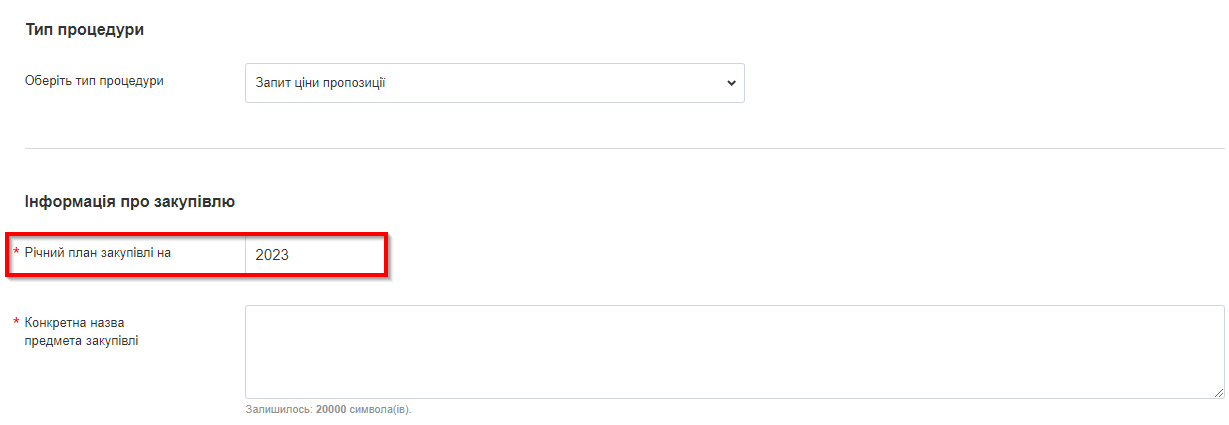Click the 'символа(ів)' counter text
Viewport: 1229px width, 425px height.
(380, 410)
